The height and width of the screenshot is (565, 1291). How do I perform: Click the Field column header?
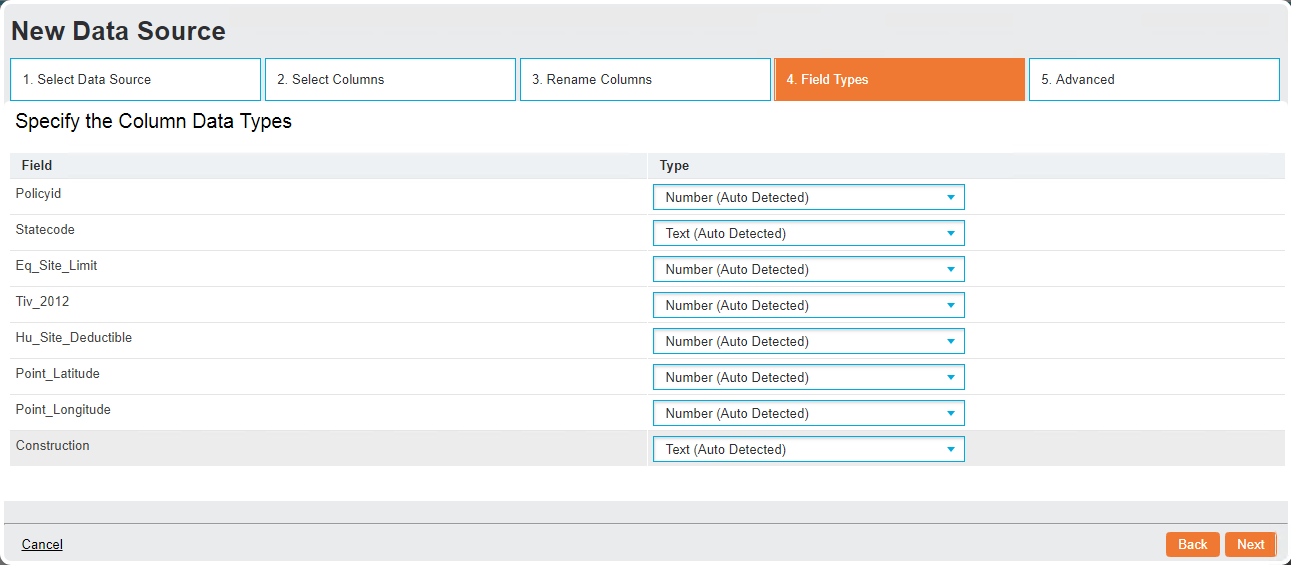click(37, 165)
